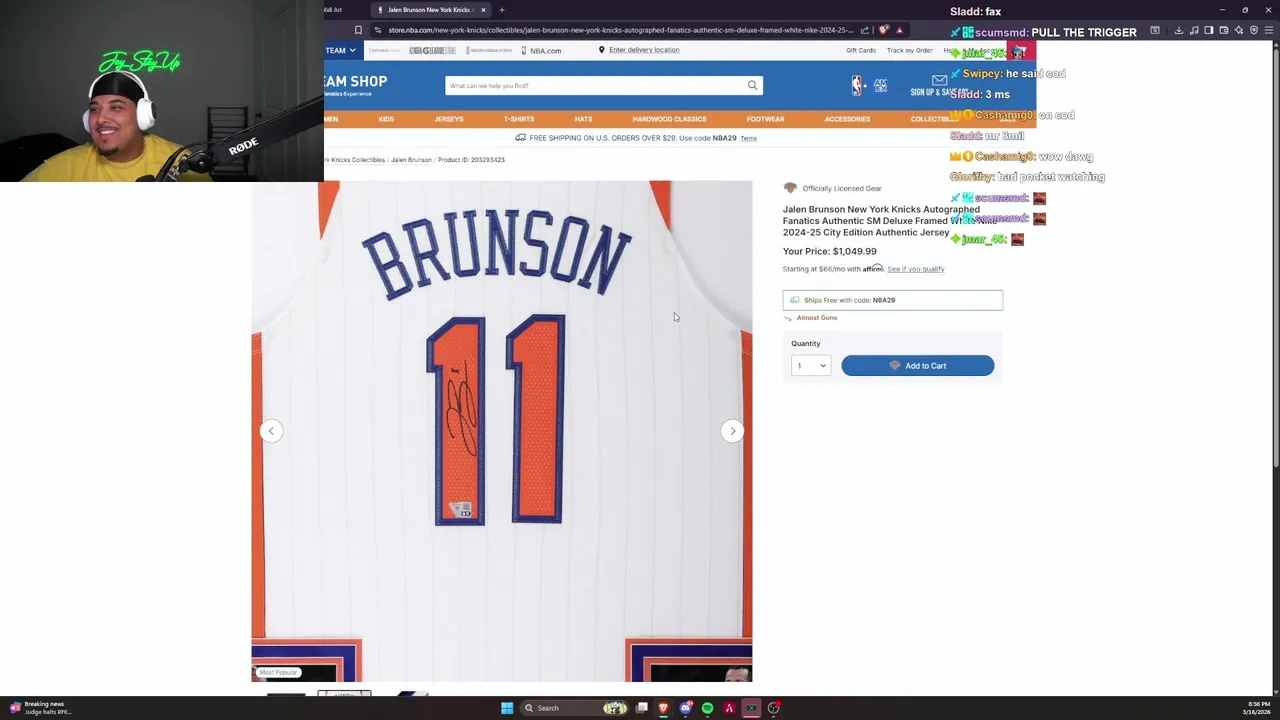Screen dimensions: 1280x720
Task: Open the green X app on taskbar
Action: click(x=751, y=708)
